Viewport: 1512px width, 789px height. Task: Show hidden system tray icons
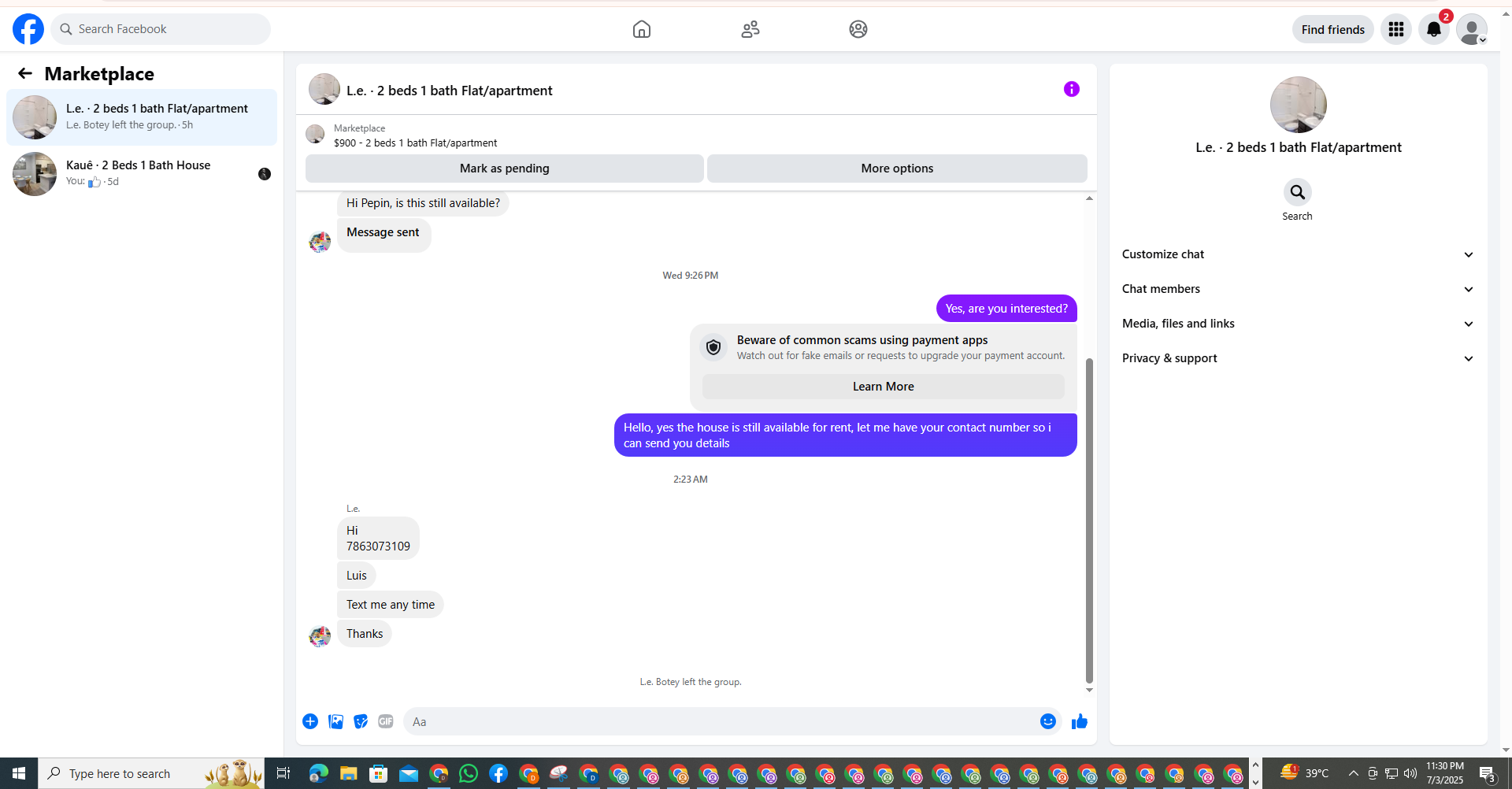[1353, 773]
